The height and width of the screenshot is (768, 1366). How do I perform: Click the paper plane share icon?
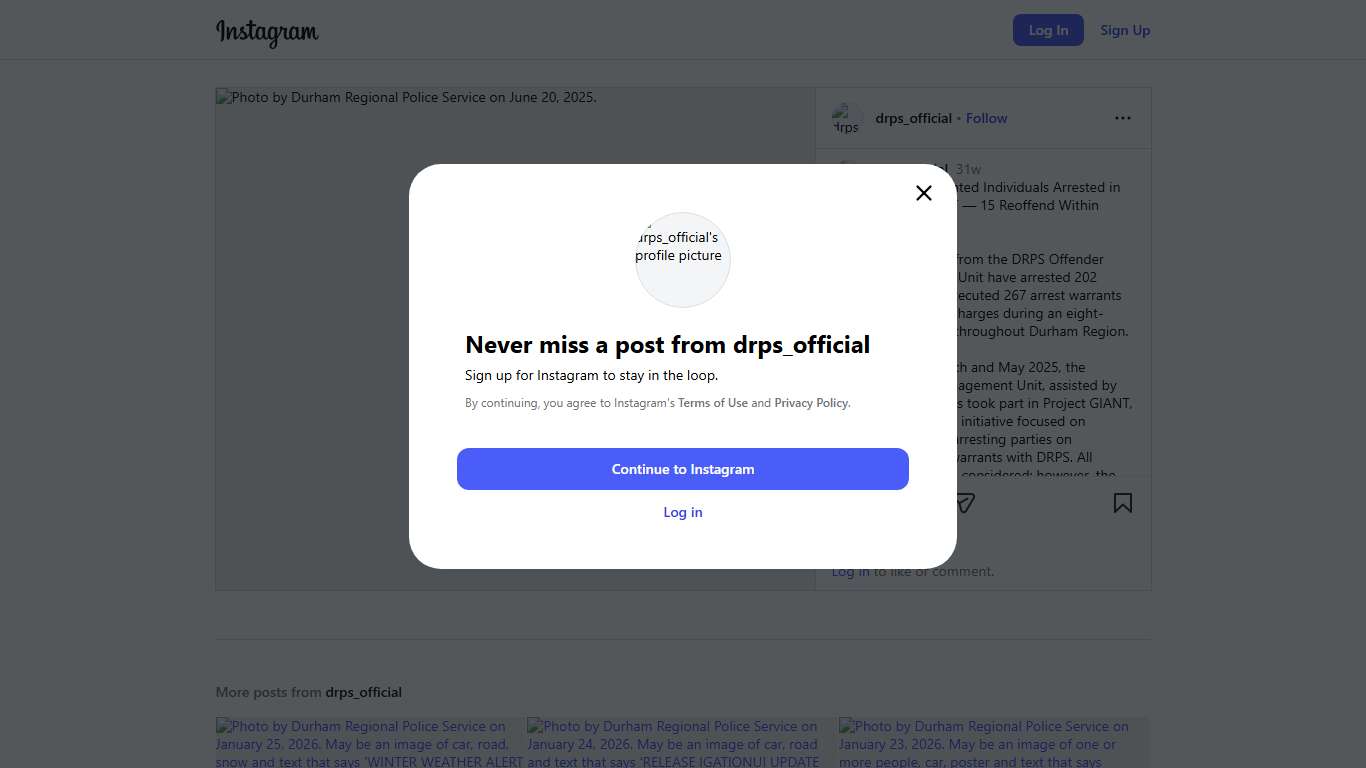[964, 503]
